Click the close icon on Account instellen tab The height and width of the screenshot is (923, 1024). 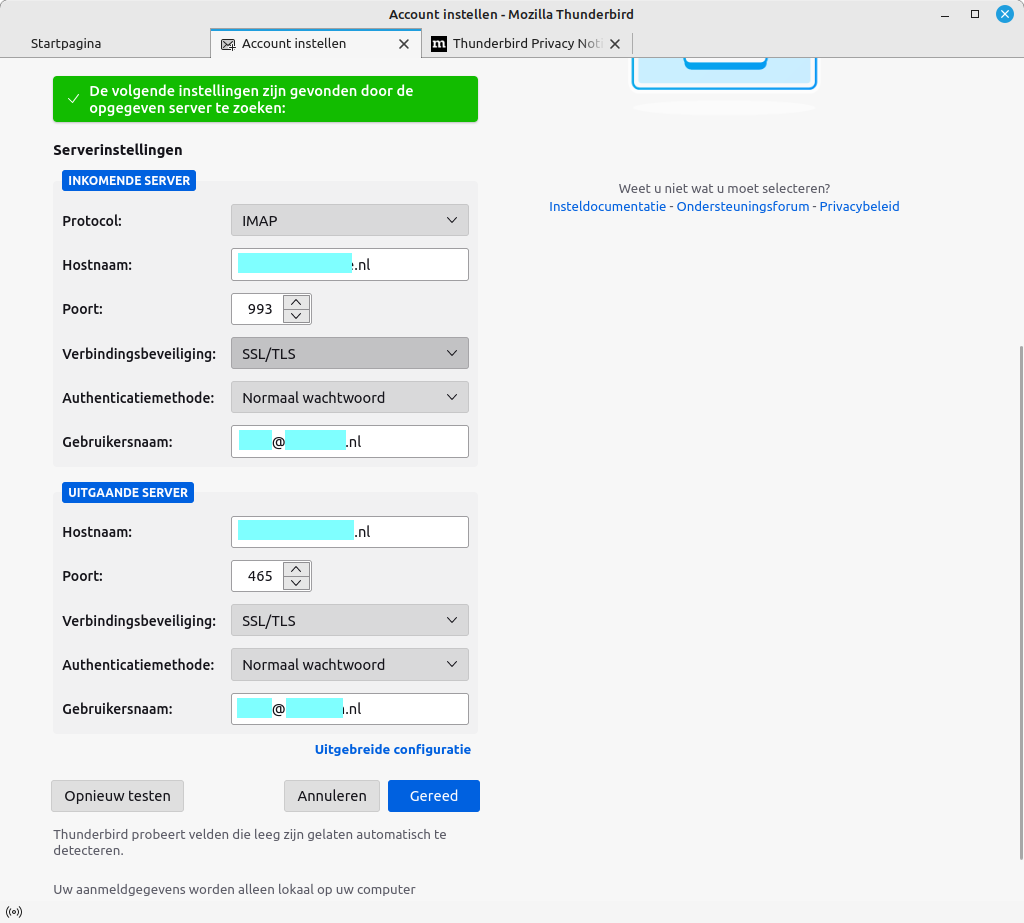point(404,44)
